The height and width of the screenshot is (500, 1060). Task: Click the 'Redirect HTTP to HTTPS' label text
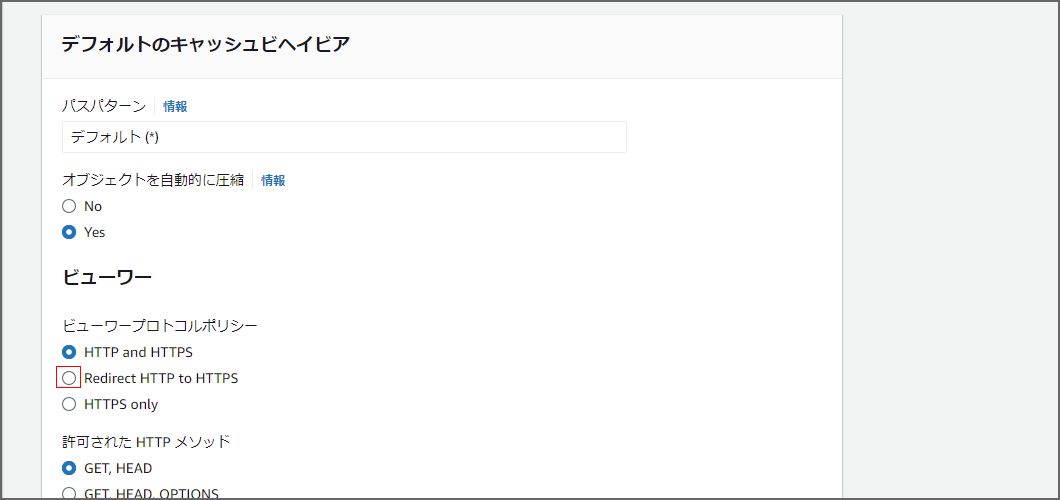point(161,378)
